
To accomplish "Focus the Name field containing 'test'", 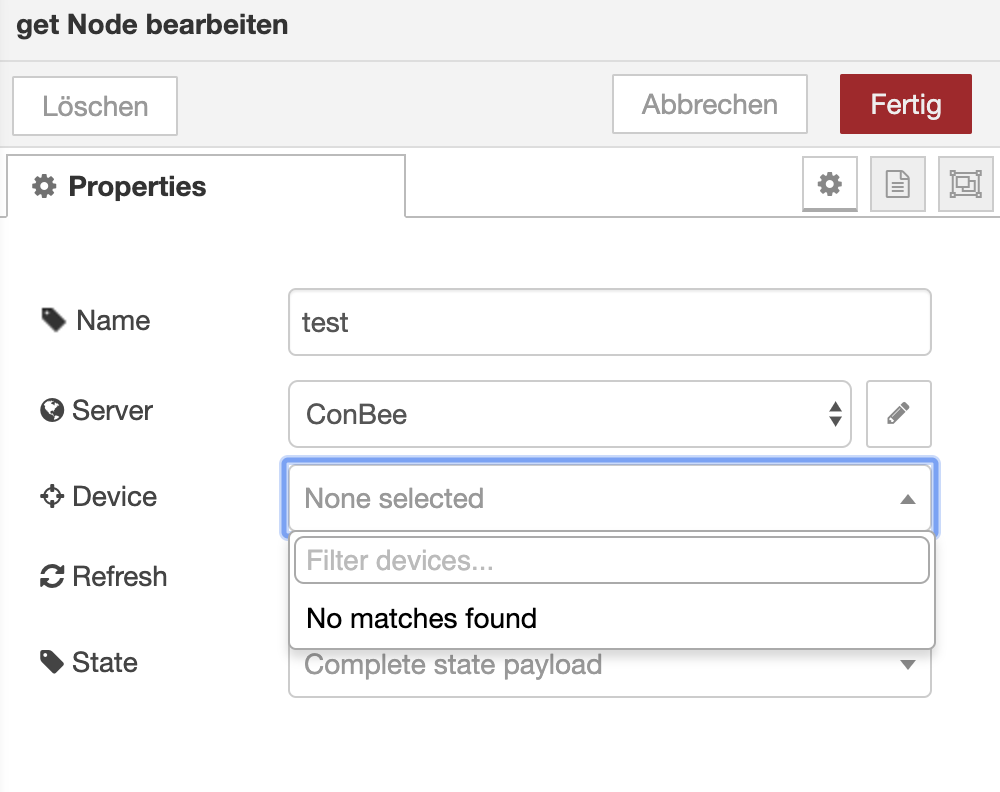I will [x=609, y=322].
